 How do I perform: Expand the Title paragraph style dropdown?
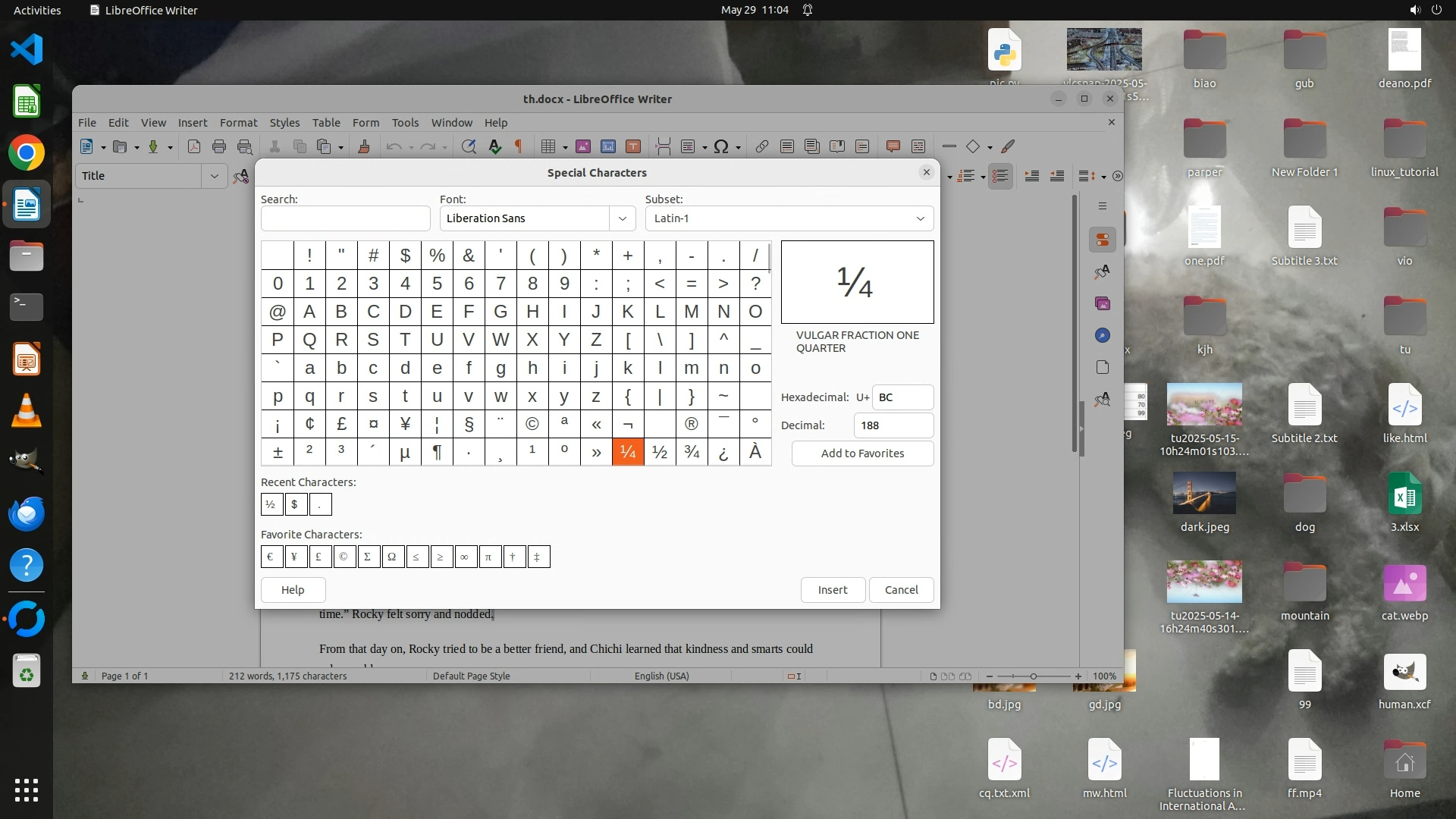point(214,176)
